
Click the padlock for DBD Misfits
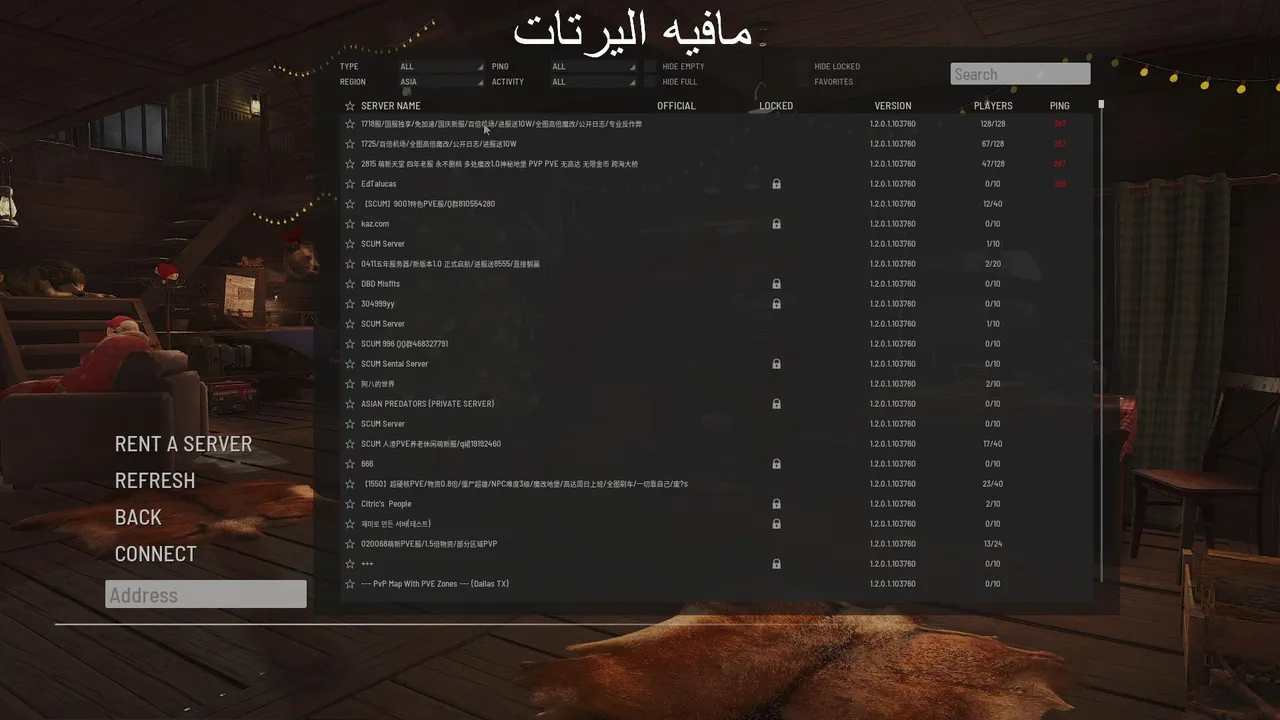pyautogui.click(x=776, y=284)
